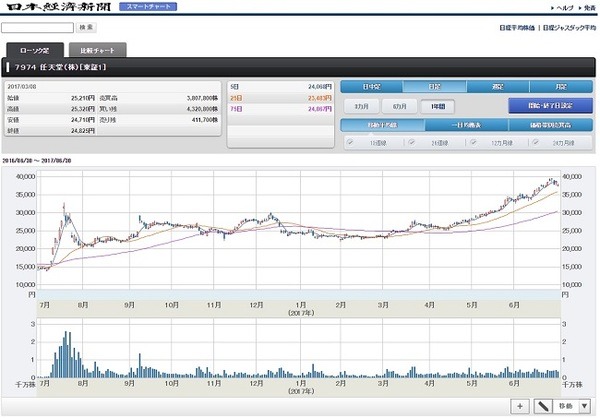Click the volume value 3,807,800株
This screenshot has height=418, width=600.
coord(202,98)
